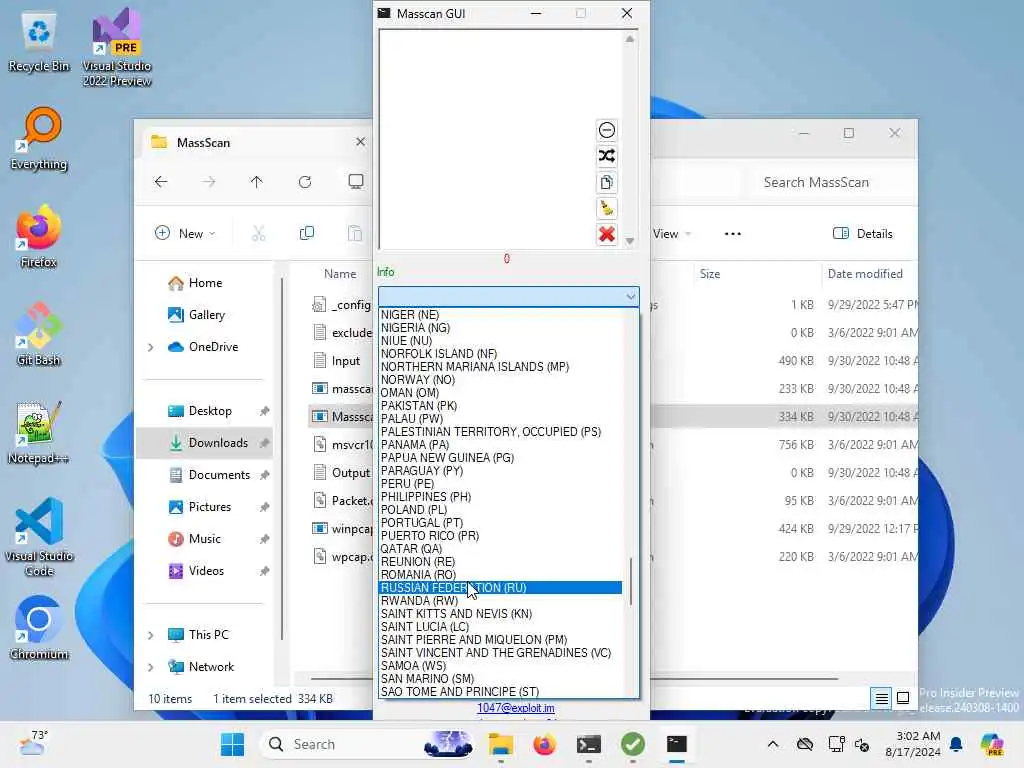Viewport: 1024px width, 768px height.
Task: Open File Explorer from the taskbar
Action: click(x=501, y=744)
